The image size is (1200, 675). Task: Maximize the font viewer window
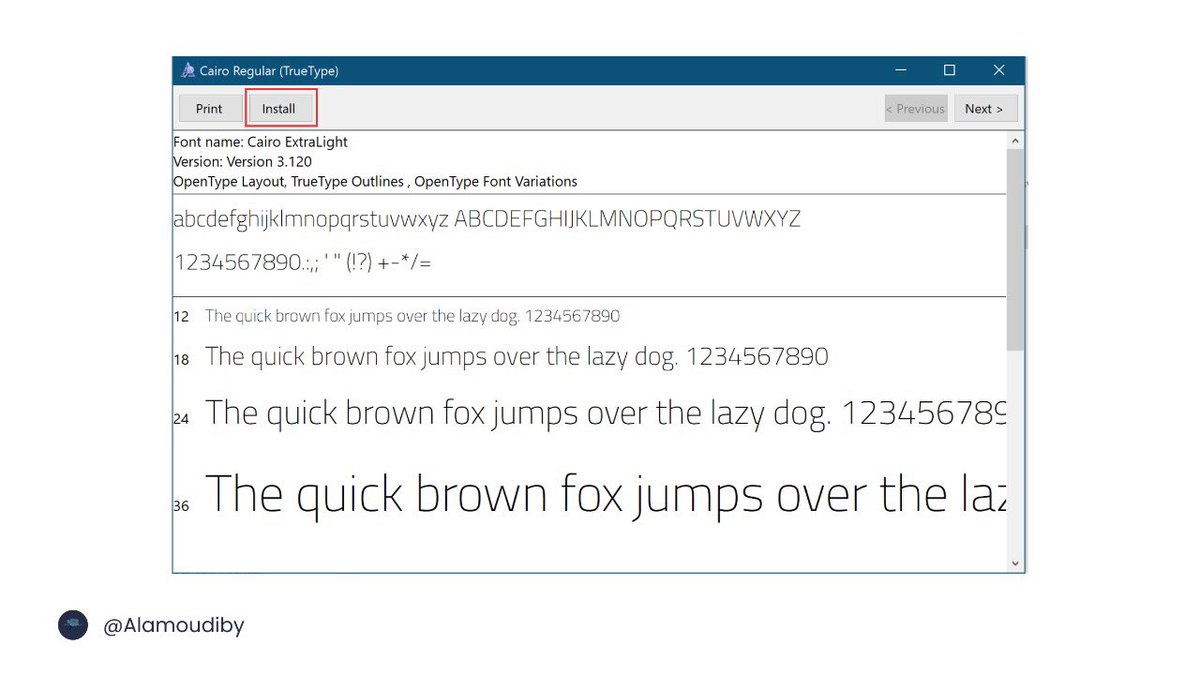[949, 70]
